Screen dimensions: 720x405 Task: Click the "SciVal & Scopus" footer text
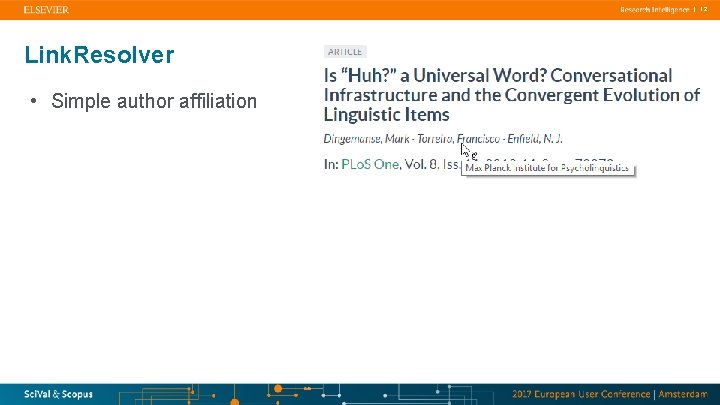[58, 394]
